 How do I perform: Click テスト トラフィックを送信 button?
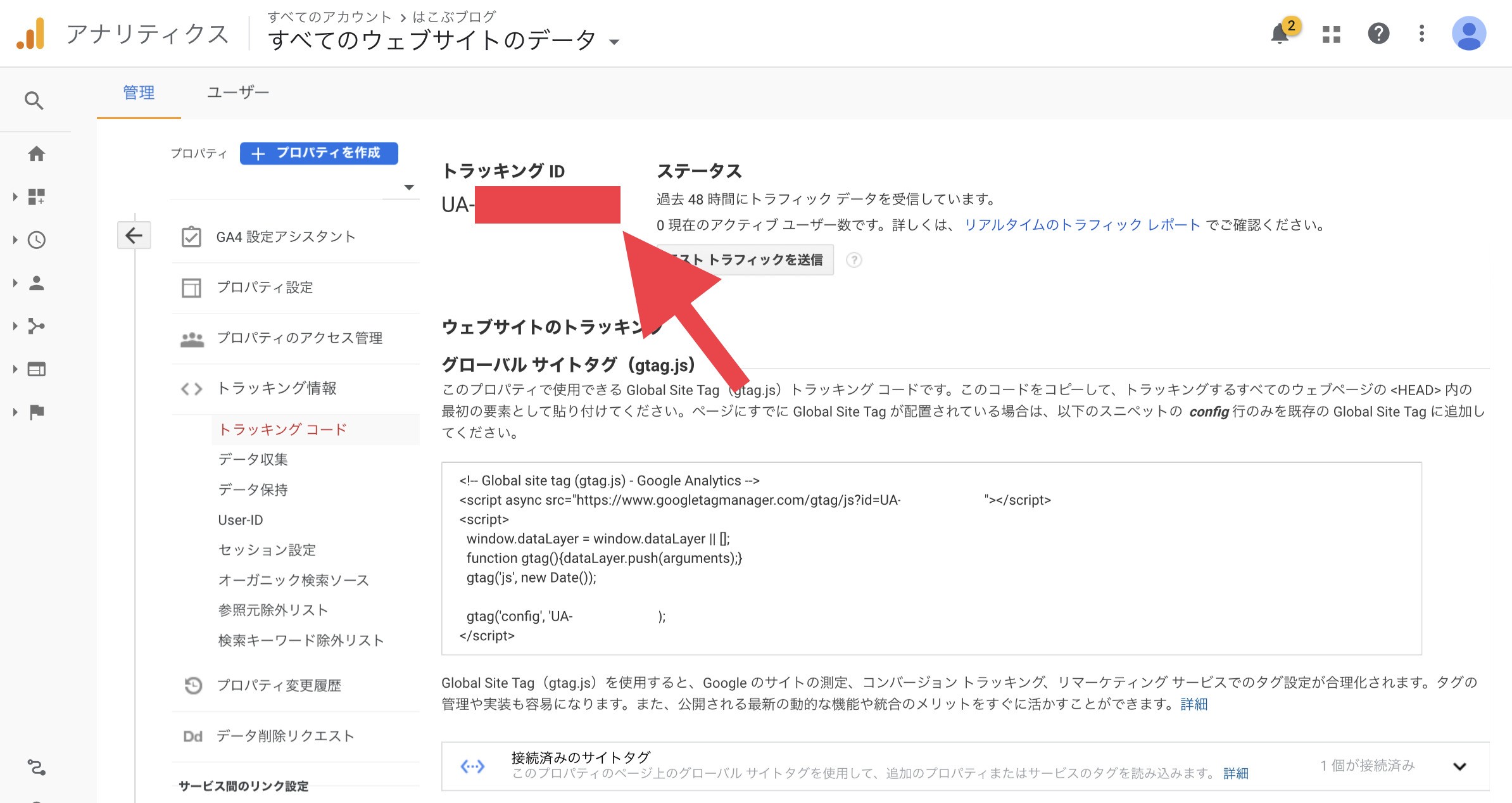[745, 260]
